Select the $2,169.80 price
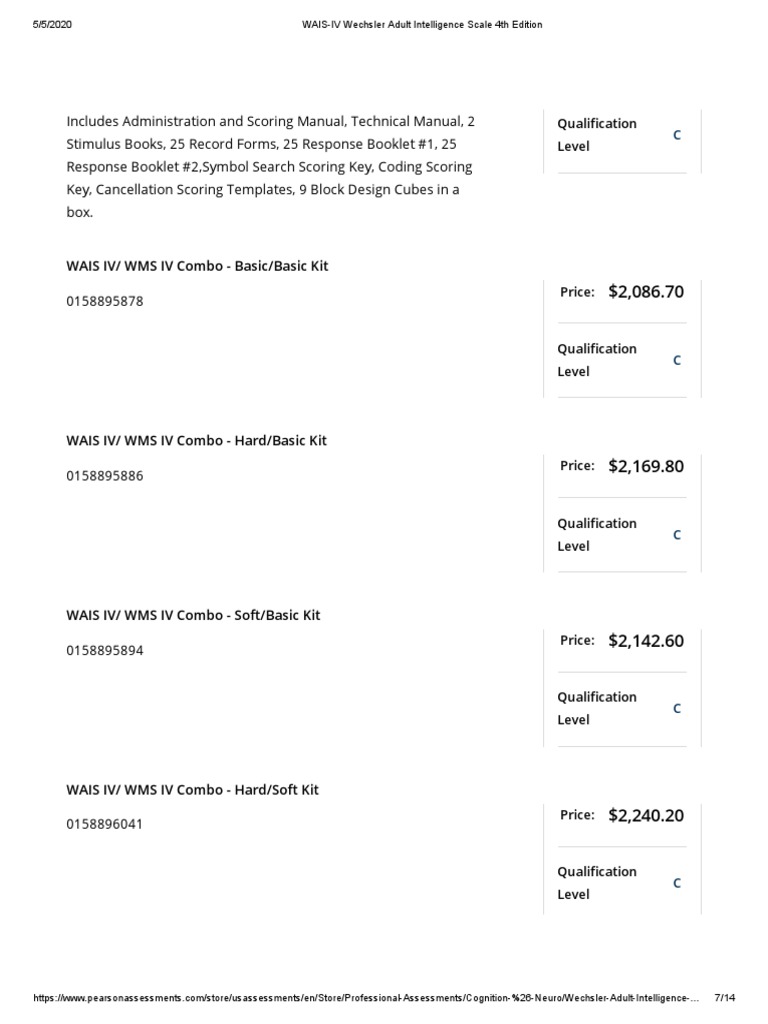 [646, 466]
